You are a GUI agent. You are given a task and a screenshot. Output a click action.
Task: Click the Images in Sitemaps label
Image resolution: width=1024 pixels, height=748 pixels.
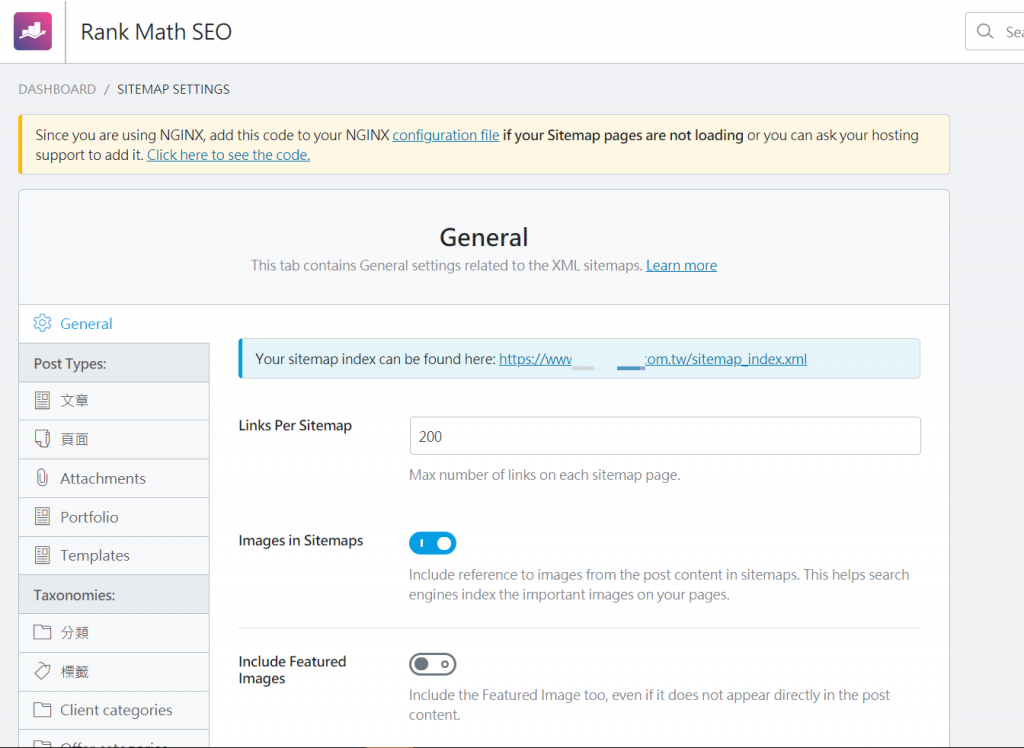300,540
